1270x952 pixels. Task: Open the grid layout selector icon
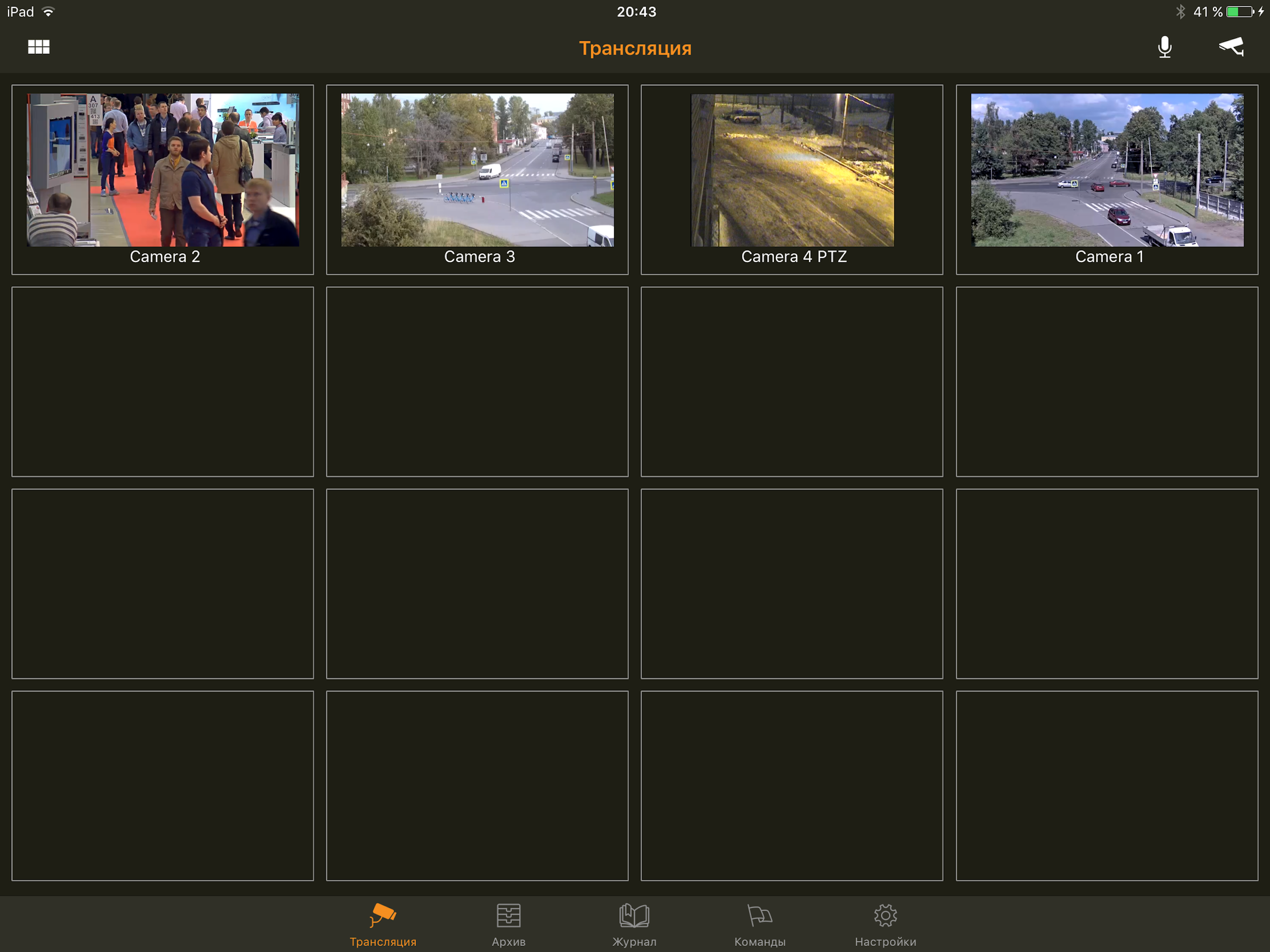tap(39, 47)
